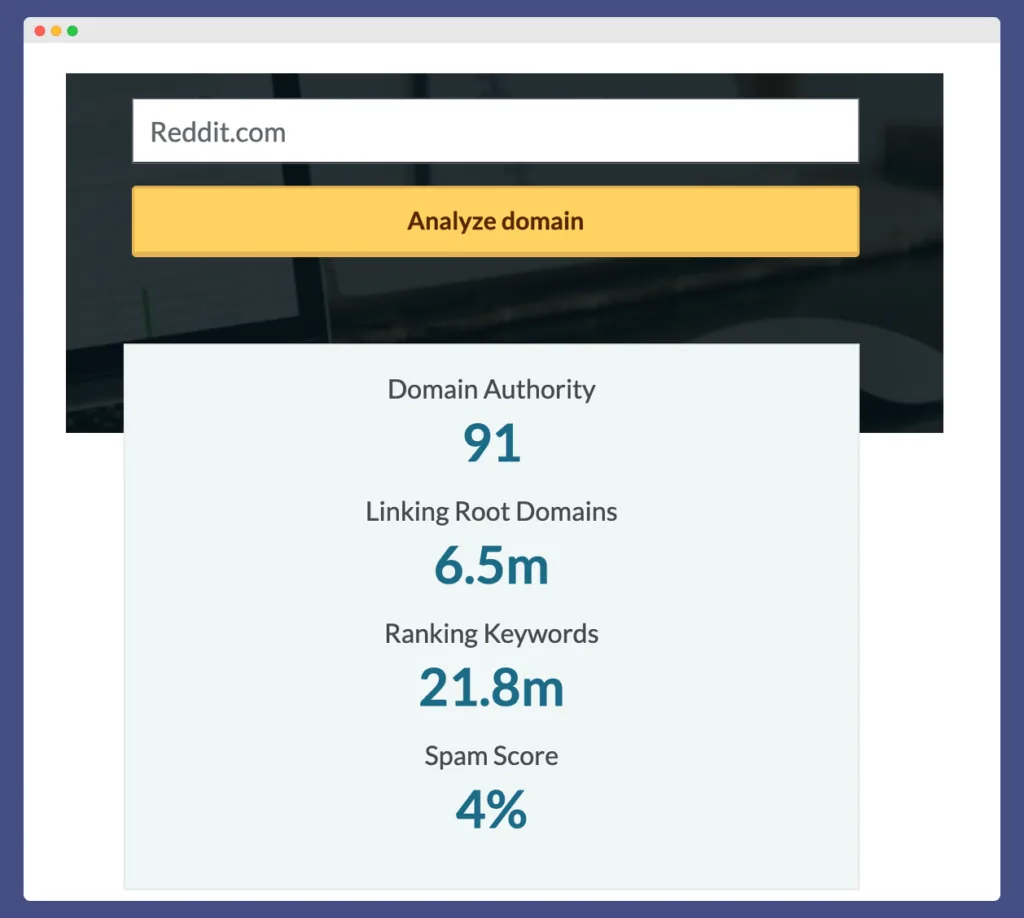This screenshot has width=1024, height=918.
Task: Click the browser window title bar
Action: [x=500, y=31]
